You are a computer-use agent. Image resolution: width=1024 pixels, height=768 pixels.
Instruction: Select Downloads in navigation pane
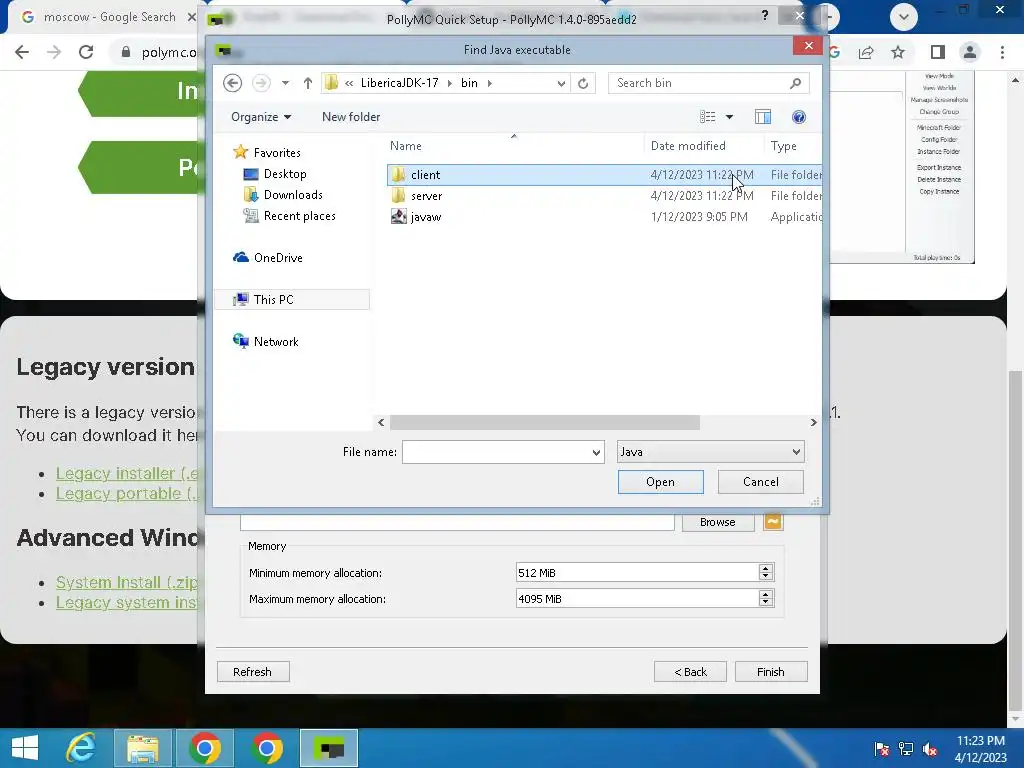pos(293,195)
